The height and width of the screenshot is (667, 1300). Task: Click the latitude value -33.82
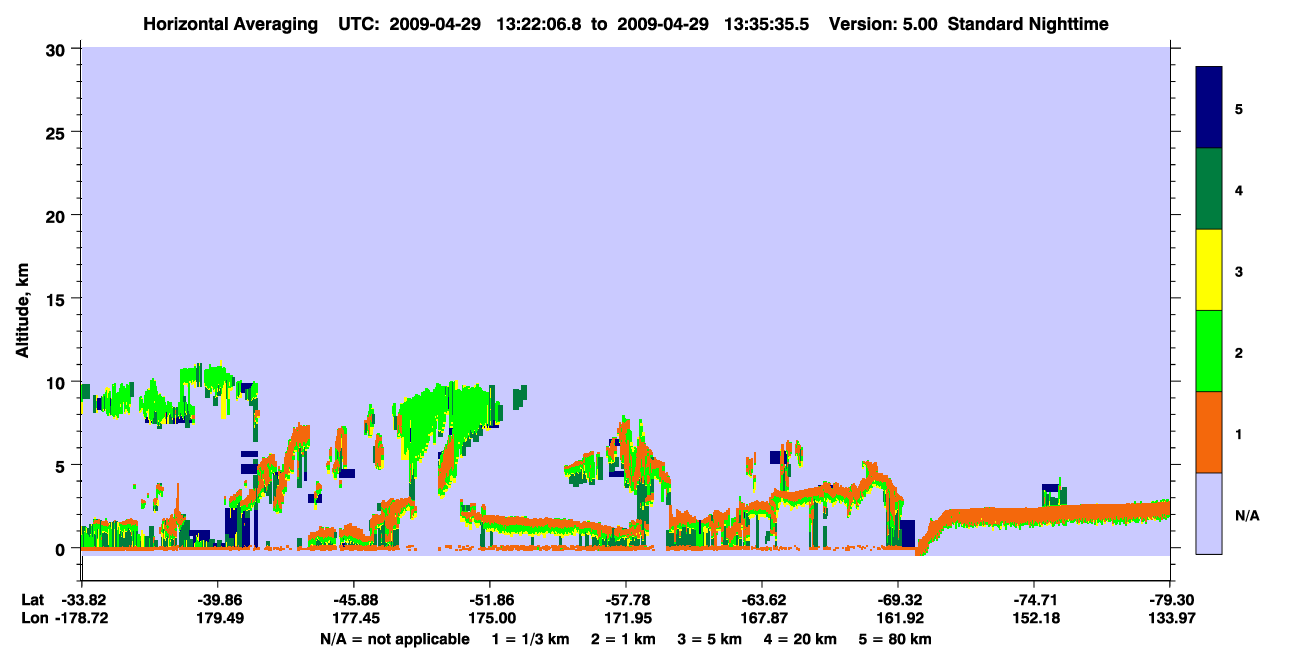point(82,600)
